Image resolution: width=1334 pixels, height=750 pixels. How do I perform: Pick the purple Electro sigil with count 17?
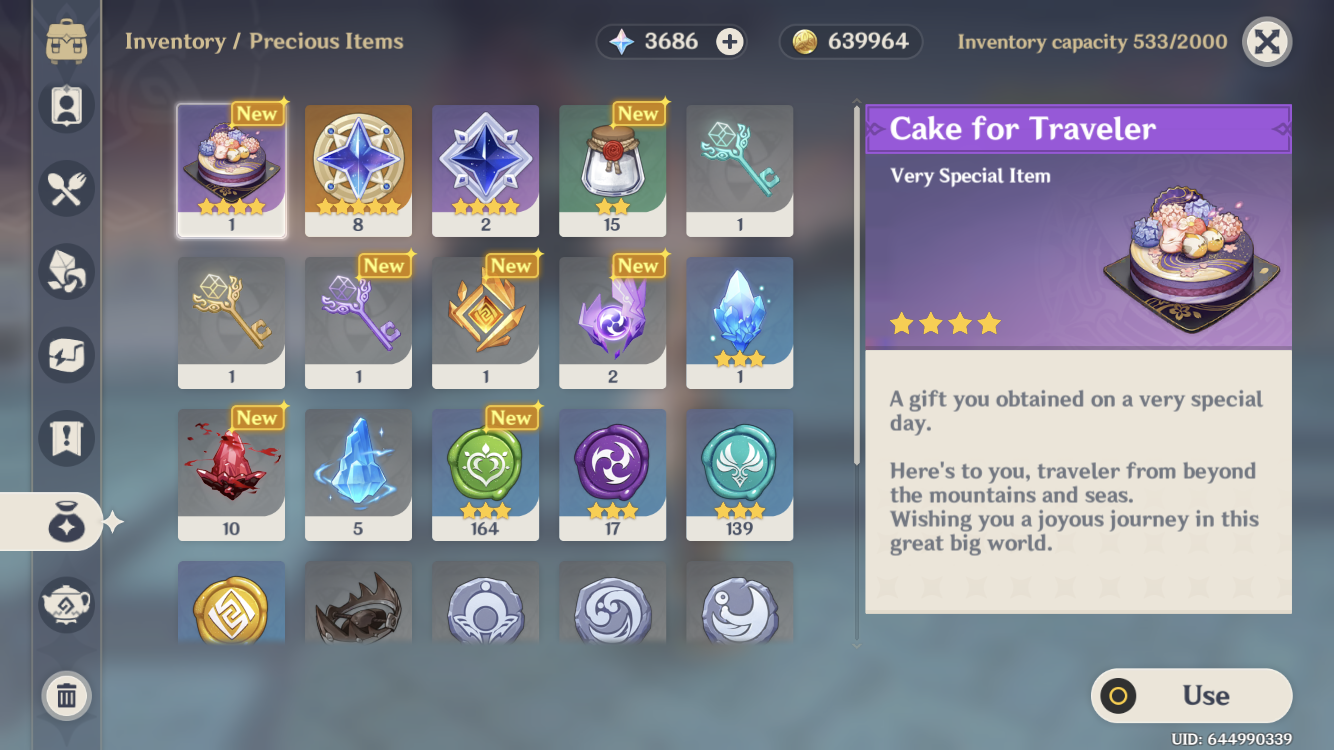612,475
